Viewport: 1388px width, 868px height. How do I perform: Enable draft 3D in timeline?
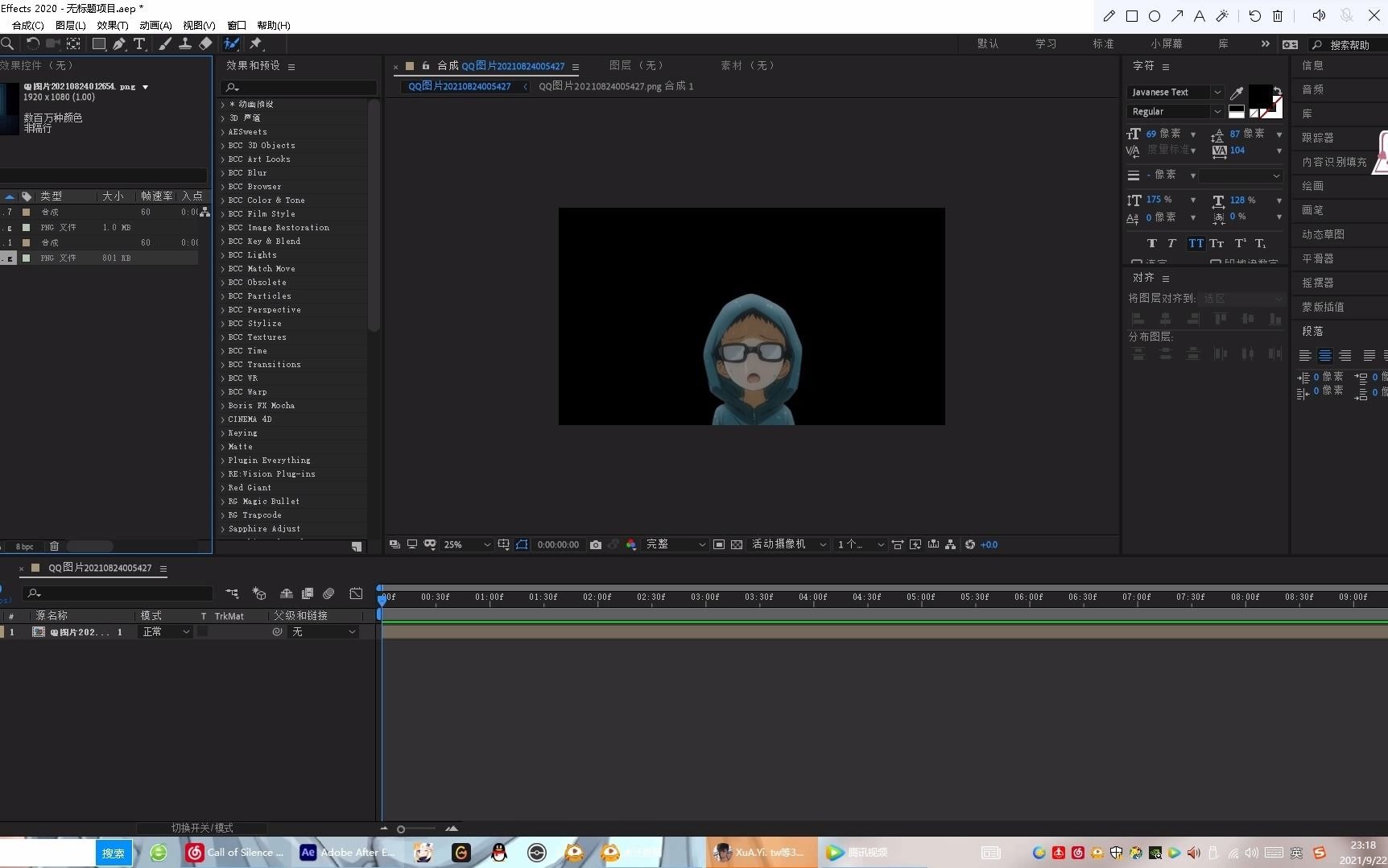pos(259,593)
